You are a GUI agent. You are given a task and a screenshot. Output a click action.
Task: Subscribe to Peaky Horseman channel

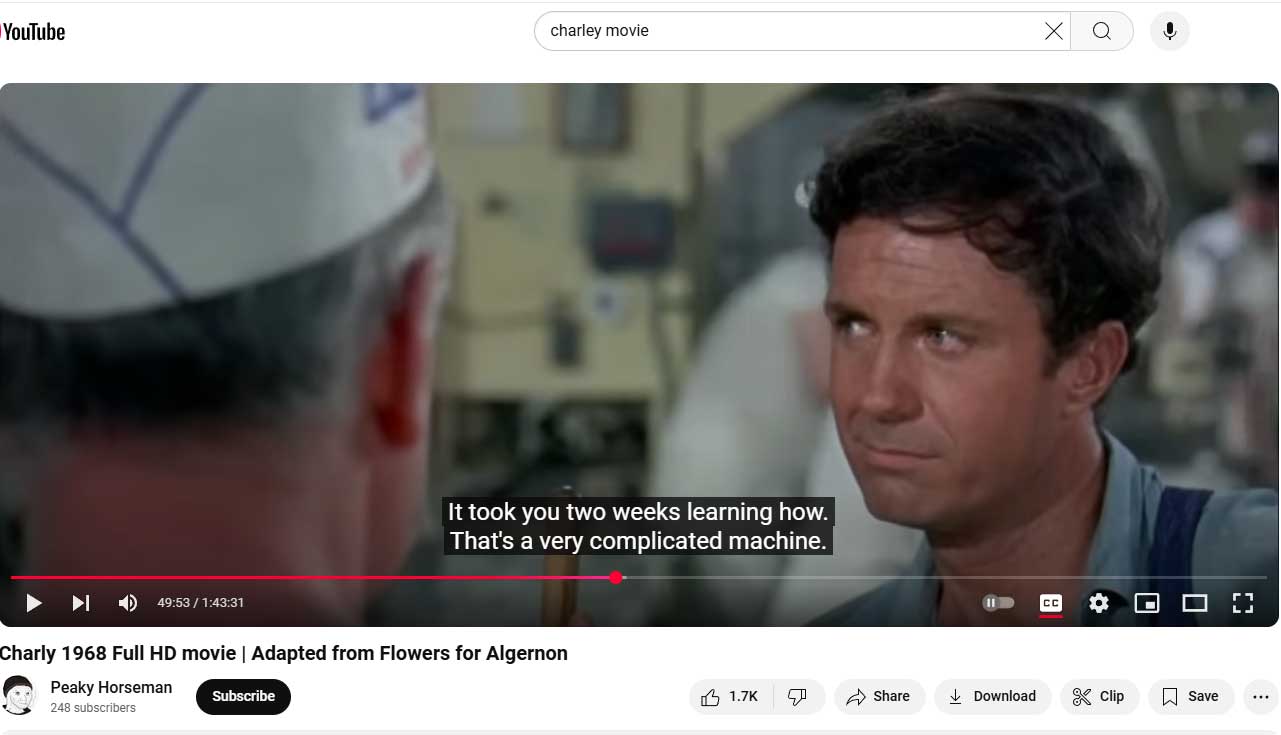coord(243,697)
